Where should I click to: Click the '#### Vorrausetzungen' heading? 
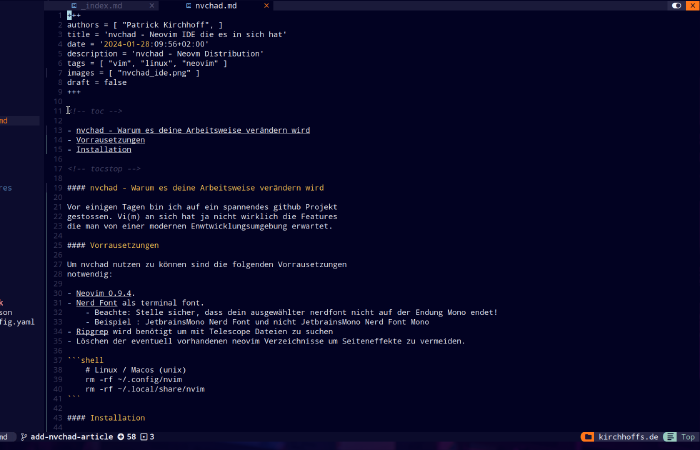tap(113, 246)
